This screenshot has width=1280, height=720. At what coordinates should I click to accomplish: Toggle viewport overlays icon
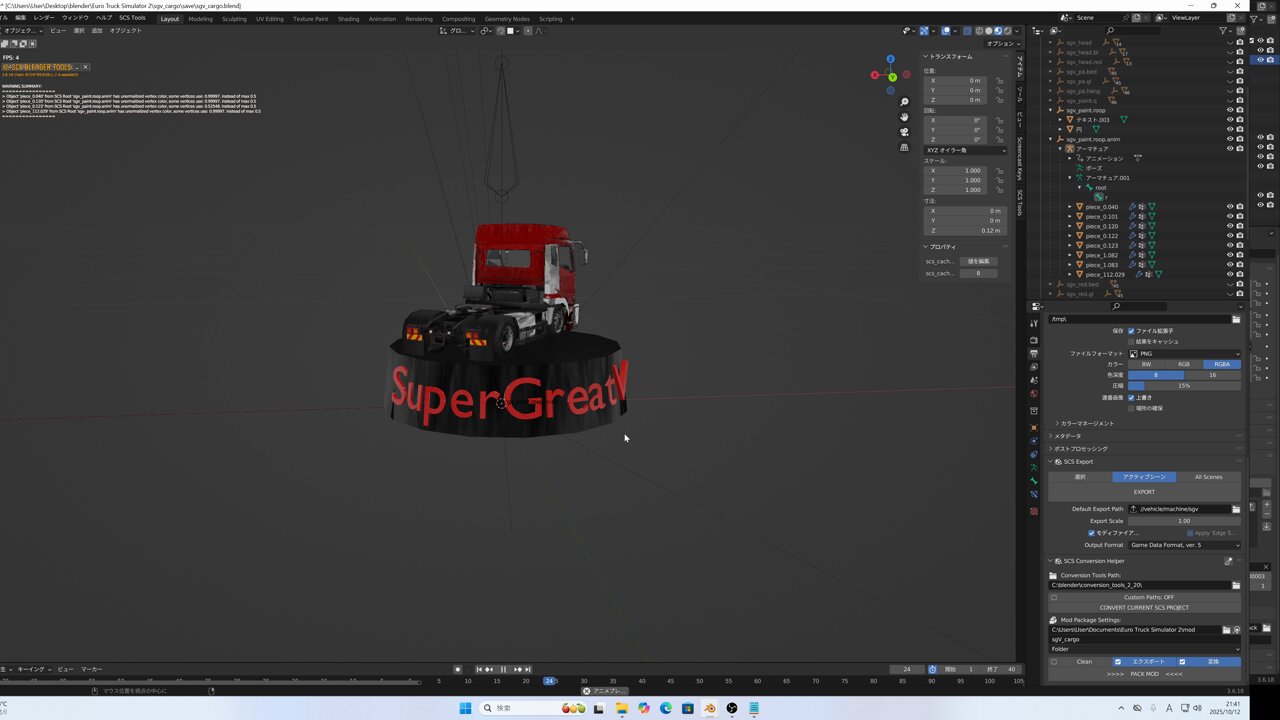946,31
